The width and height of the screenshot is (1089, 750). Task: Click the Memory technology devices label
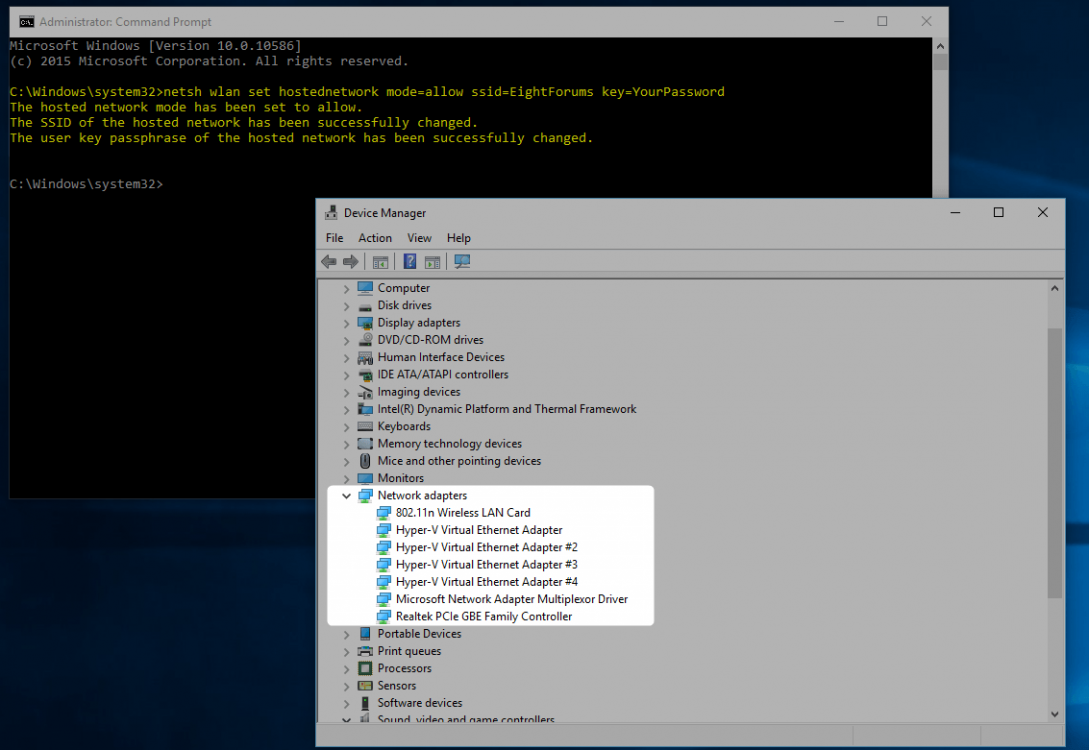[x=449, y=444]
